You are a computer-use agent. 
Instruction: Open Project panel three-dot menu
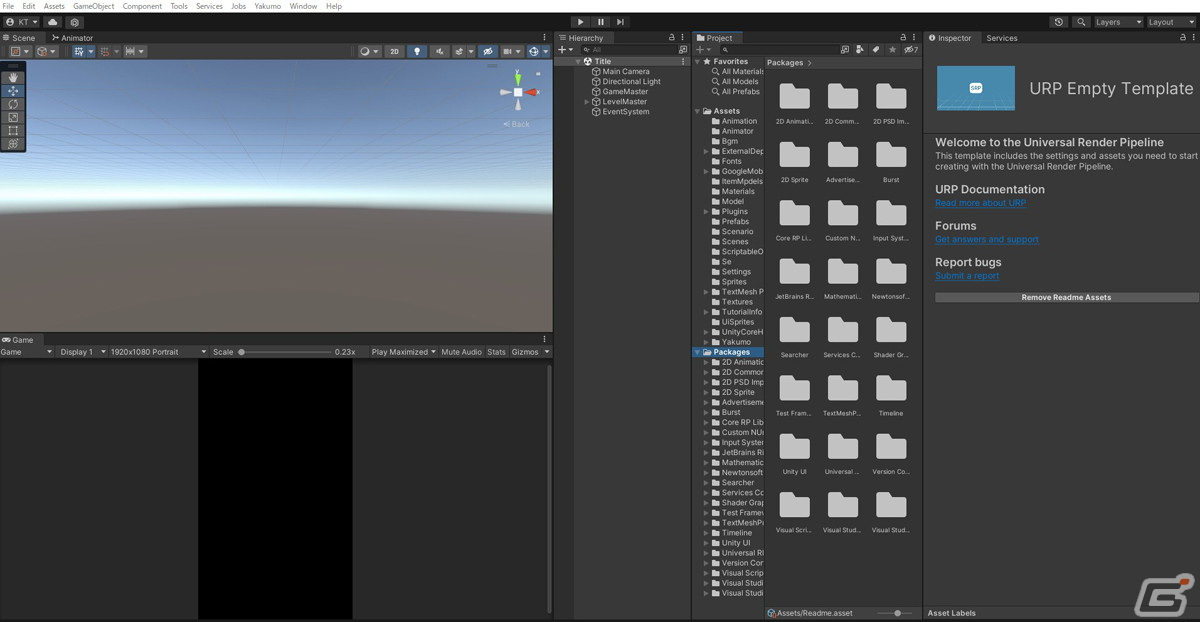915,38
